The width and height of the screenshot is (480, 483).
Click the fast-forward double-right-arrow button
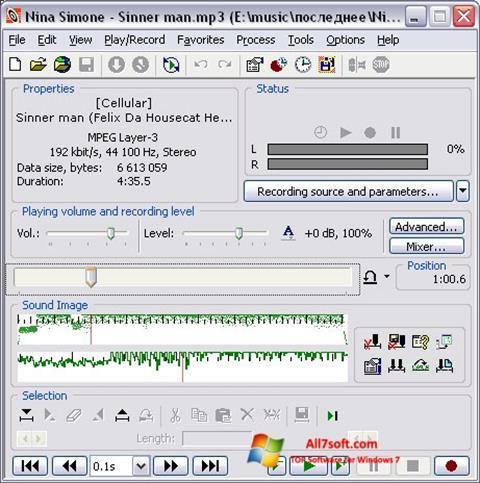click(171, 466)
